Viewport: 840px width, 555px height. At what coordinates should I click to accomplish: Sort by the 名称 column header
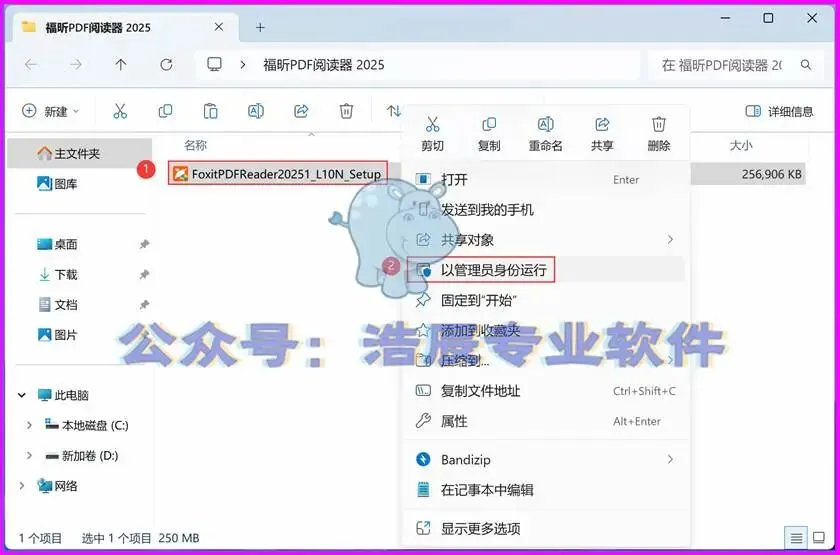coord(196,145)
